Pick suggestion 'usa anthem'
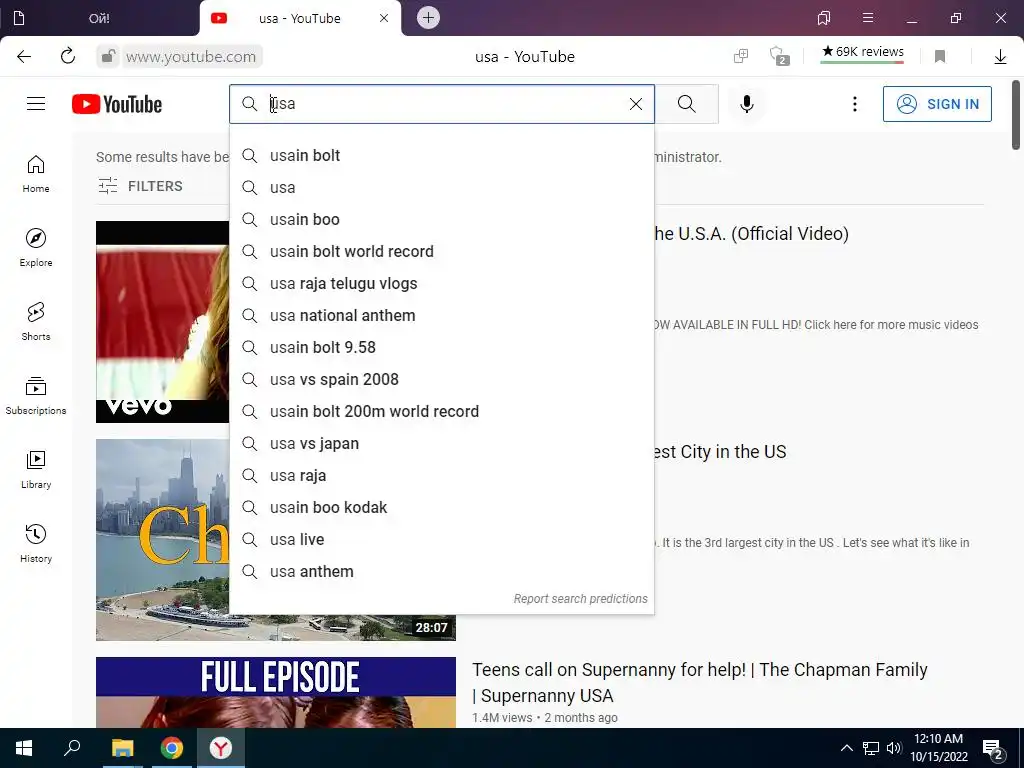1024x768 pixels. (x=441, y=571)
